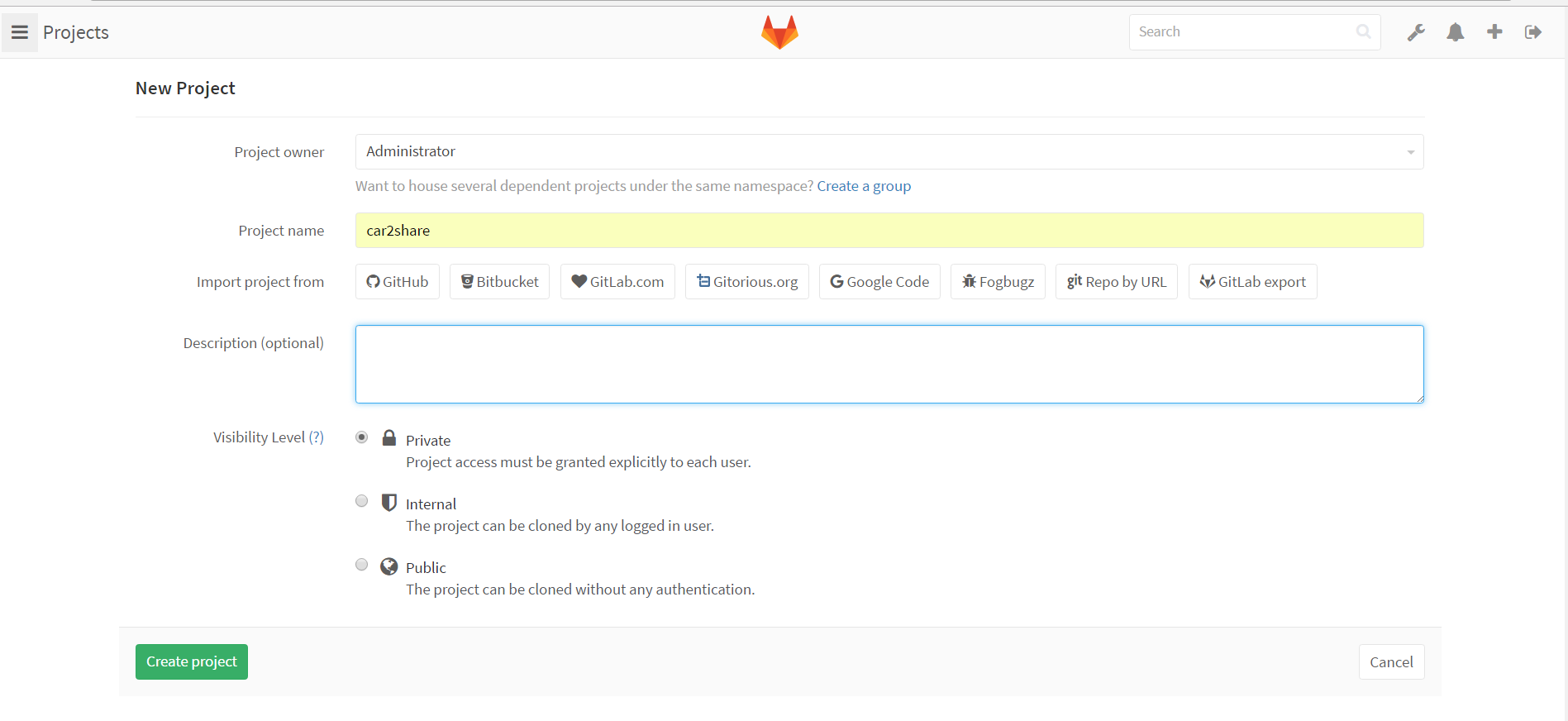The image size is (1568, 721).
Task: Click the plus new project icon
Action: pos(1494,32)
